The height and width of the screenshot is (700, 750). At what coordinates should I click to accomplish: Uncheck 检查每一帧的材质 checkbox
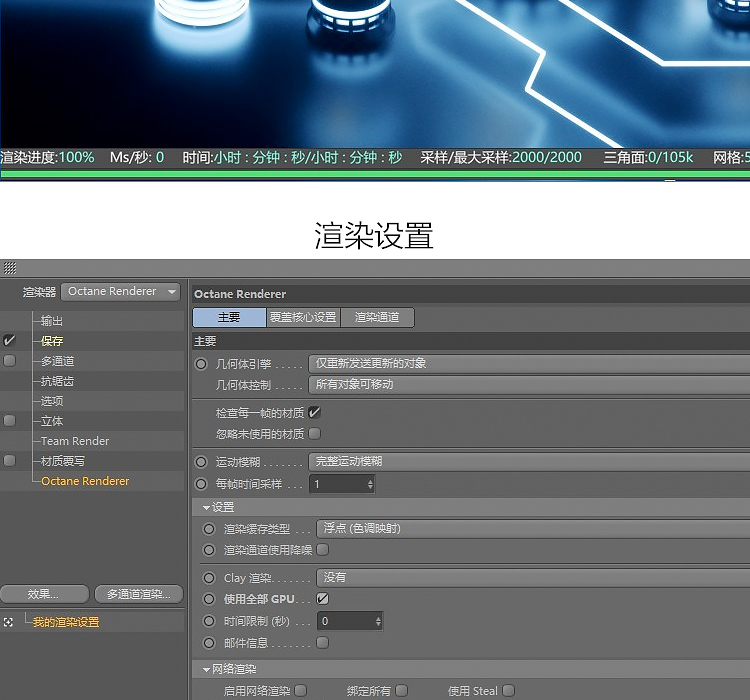point(314,412)
